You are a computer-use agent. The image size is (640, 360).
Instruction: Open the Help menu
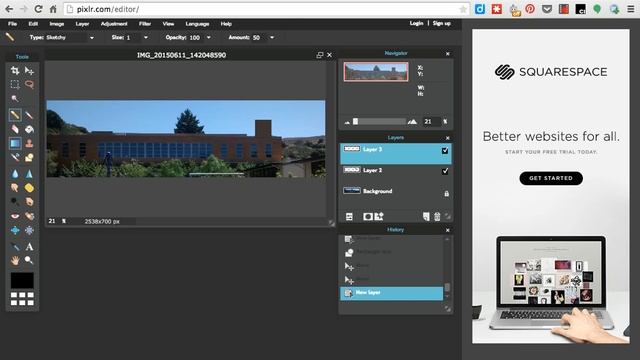(x=226, y=24)
